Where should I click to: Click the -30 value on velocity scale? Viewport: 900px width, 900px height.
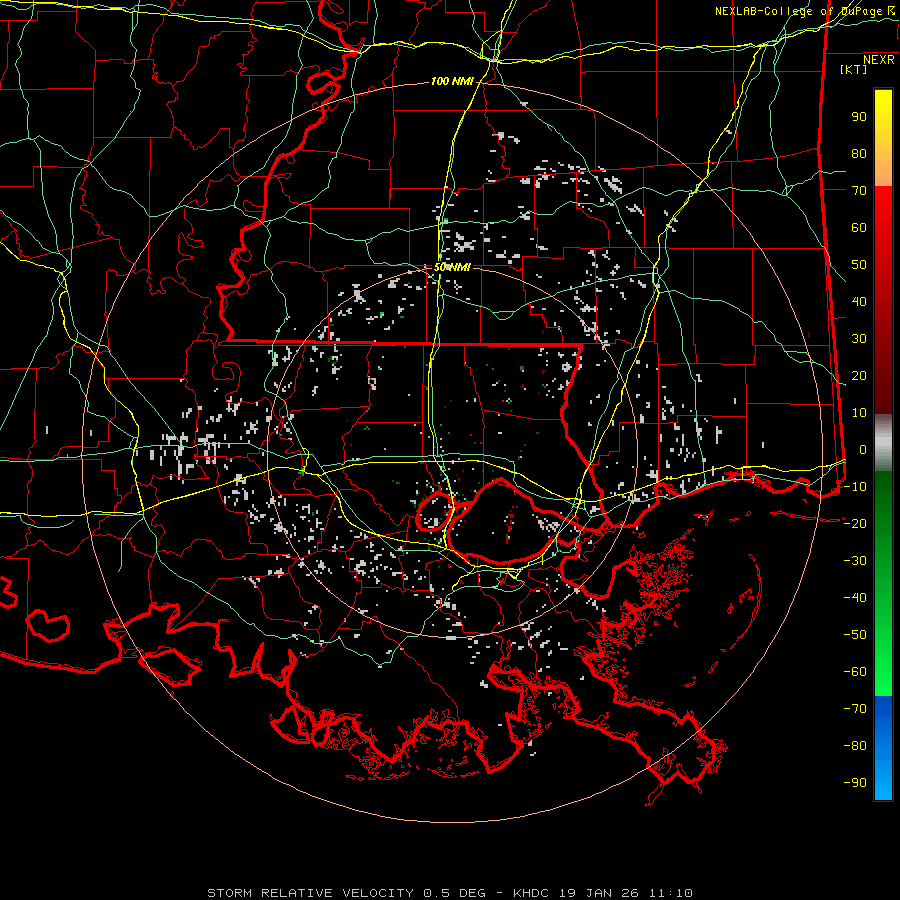[x=855, y=561]
